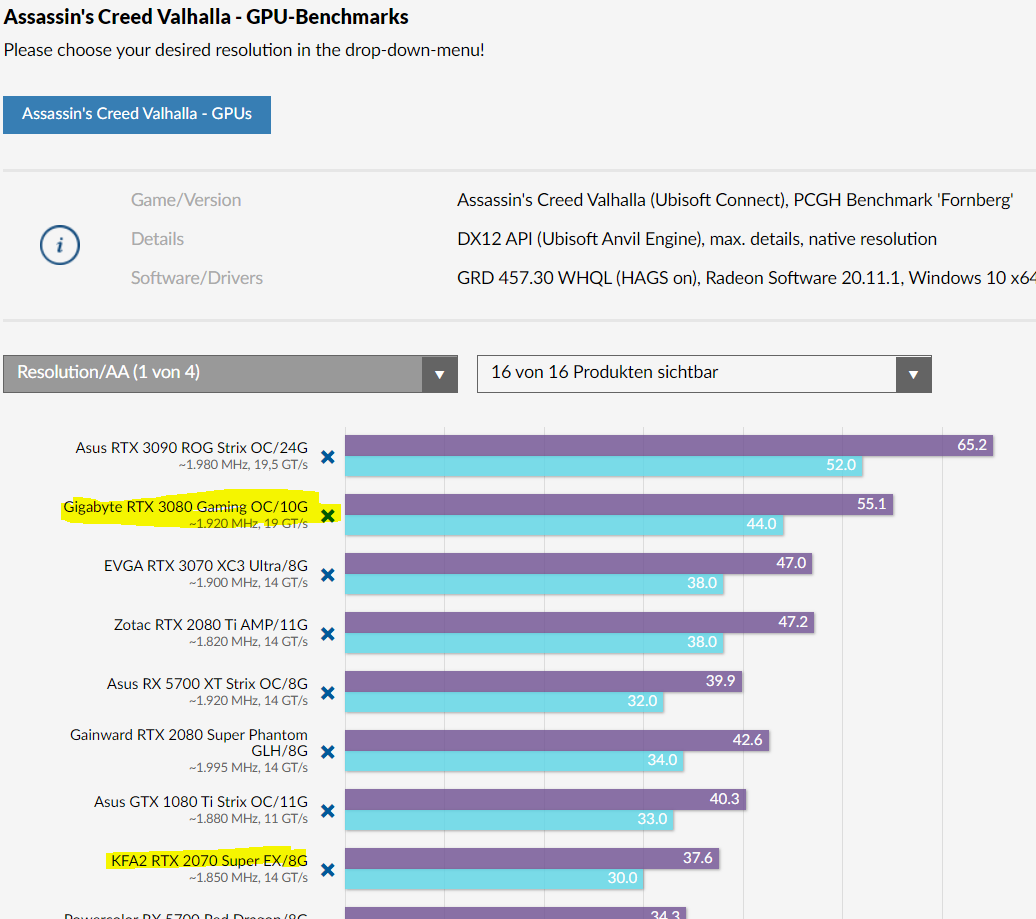Click the purple 39.9 bar of RX 5700 XT
The height and width of the screenshot is (919, 1036).
[x=543, y=681]
